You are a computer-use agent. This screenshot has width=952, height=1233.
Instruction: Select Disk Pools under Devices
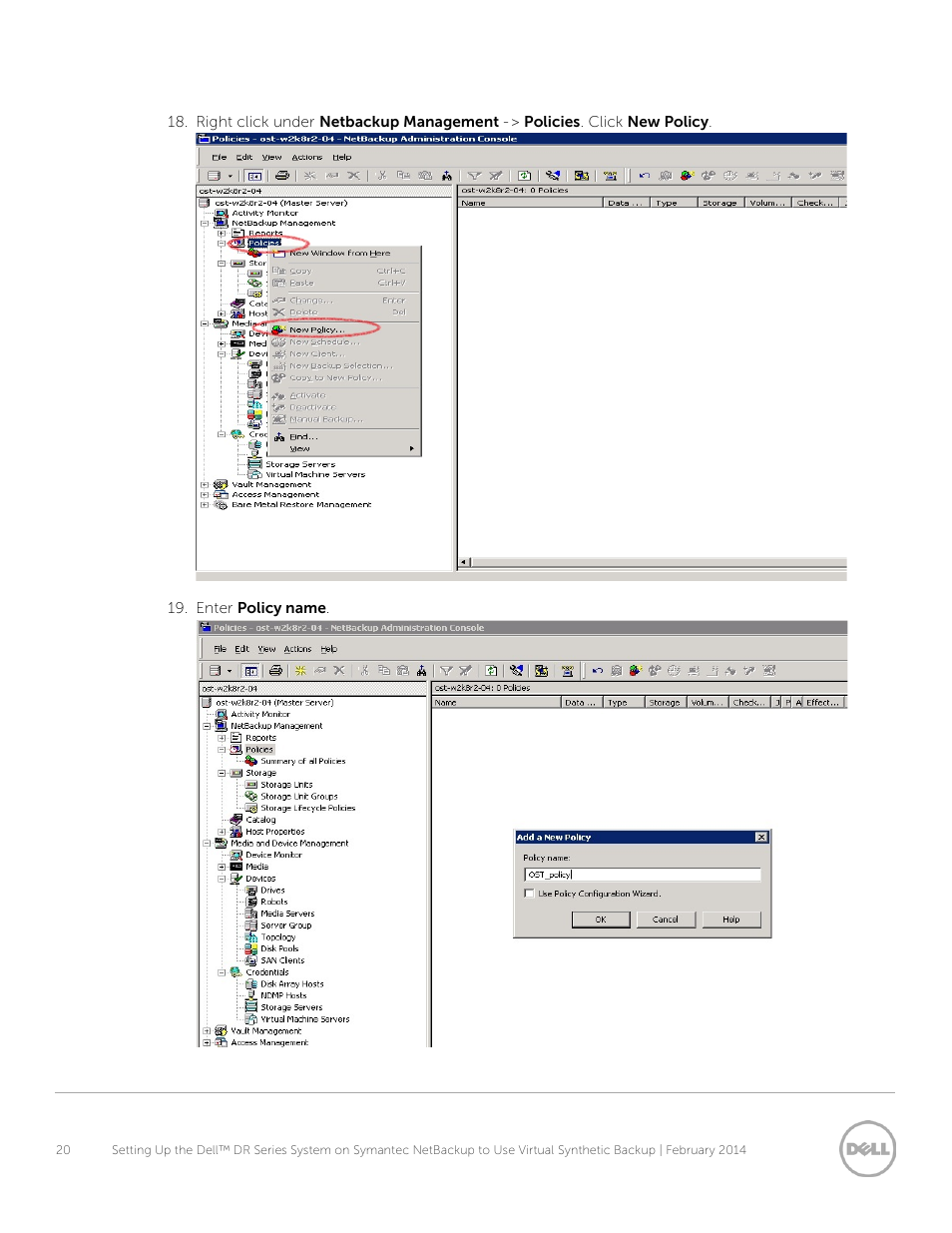[279, 949]
